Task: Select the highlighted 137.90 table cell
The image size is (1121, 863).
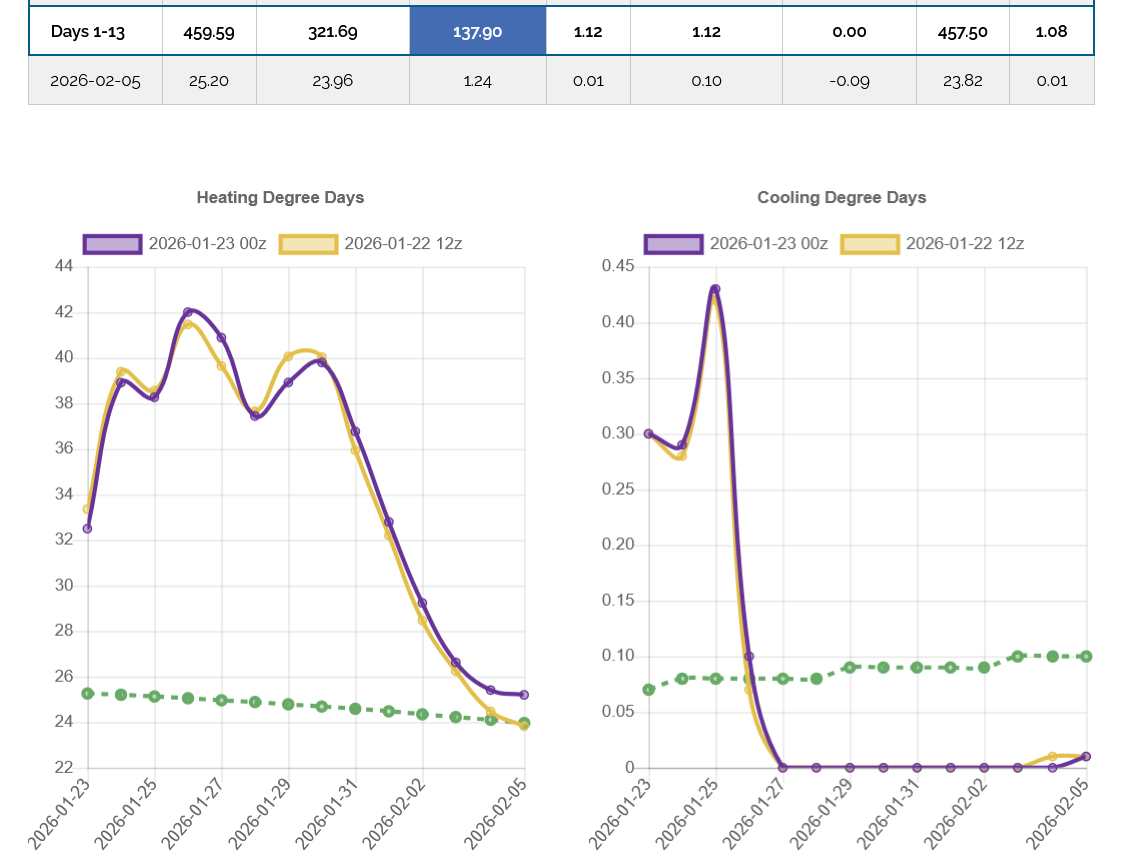Action: [478, 32]
